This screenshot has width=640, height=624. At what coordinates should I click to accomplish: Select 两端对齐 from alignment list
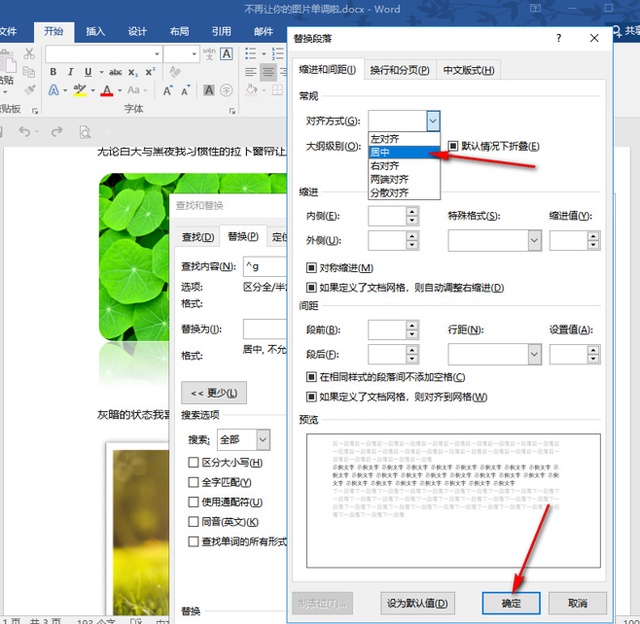pyautogui.click(x=404, y=179)
